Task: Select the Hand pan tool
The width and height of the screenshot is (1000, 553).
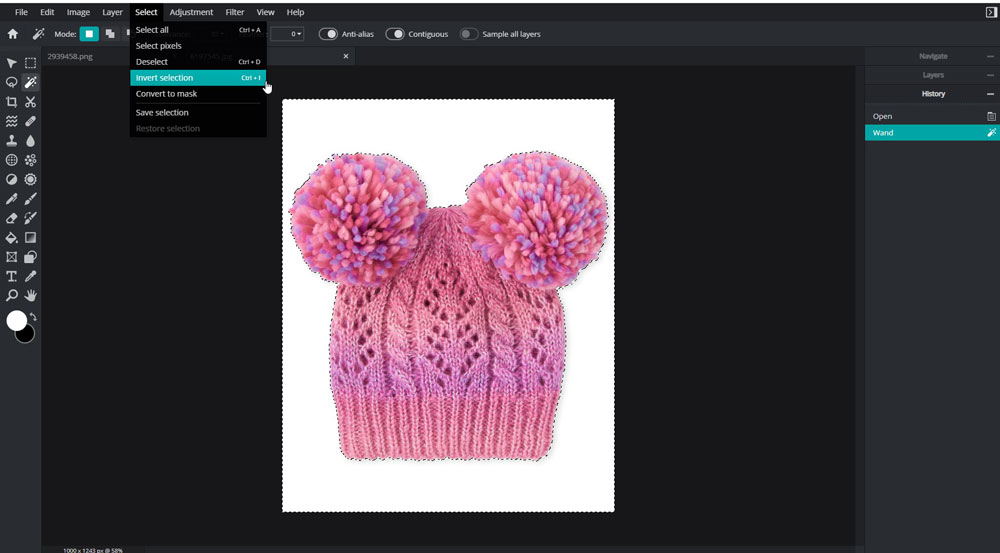Action: [31, 295]
